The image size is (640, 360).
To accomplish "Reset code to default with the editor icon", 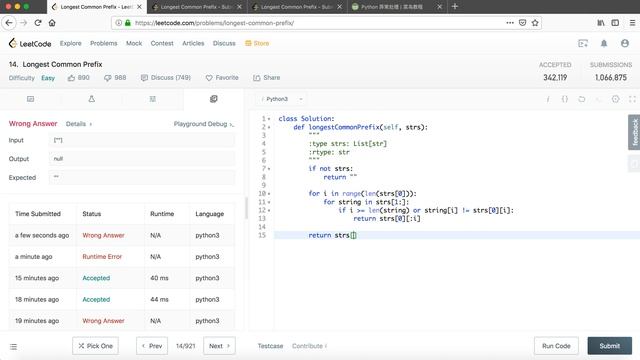I will (582, 99).
